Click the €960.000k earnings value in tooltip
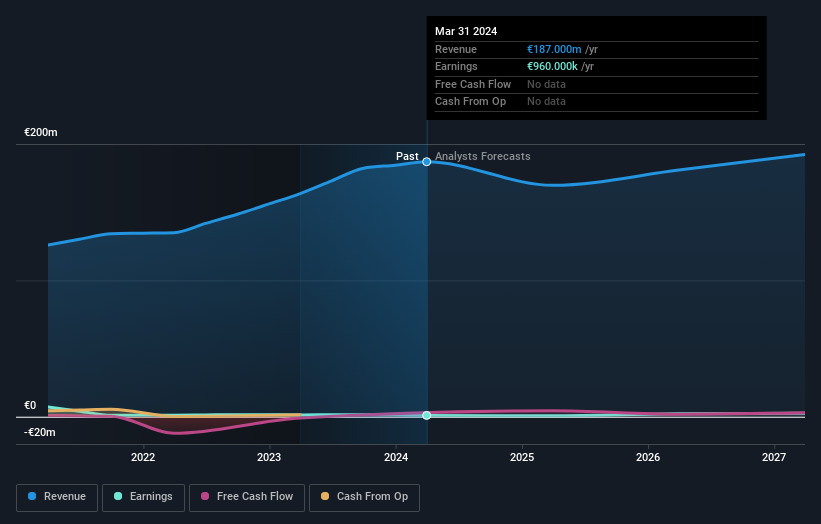The image size is (821, 524). [552, 66]
